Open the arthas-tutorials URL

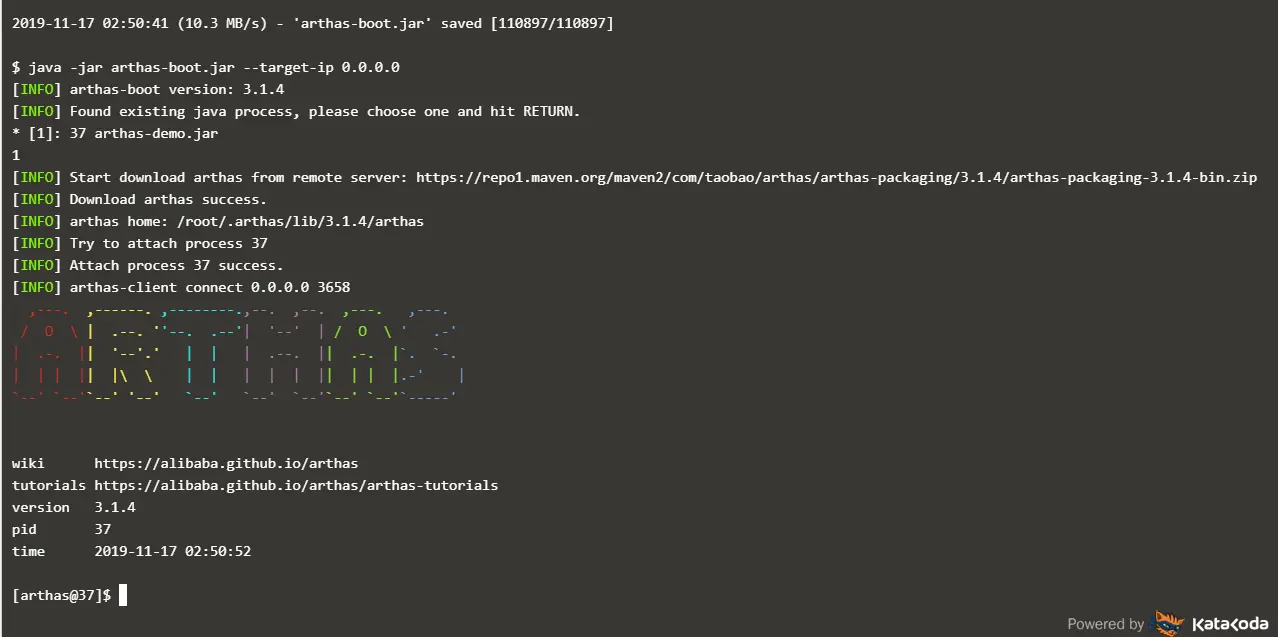click(x=296, y=485)
